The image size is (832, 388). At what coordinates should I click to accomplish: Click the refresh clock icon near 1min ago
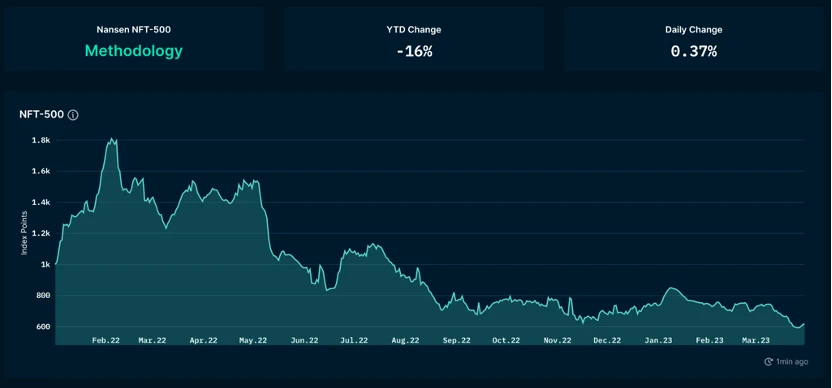pos(768,361)
